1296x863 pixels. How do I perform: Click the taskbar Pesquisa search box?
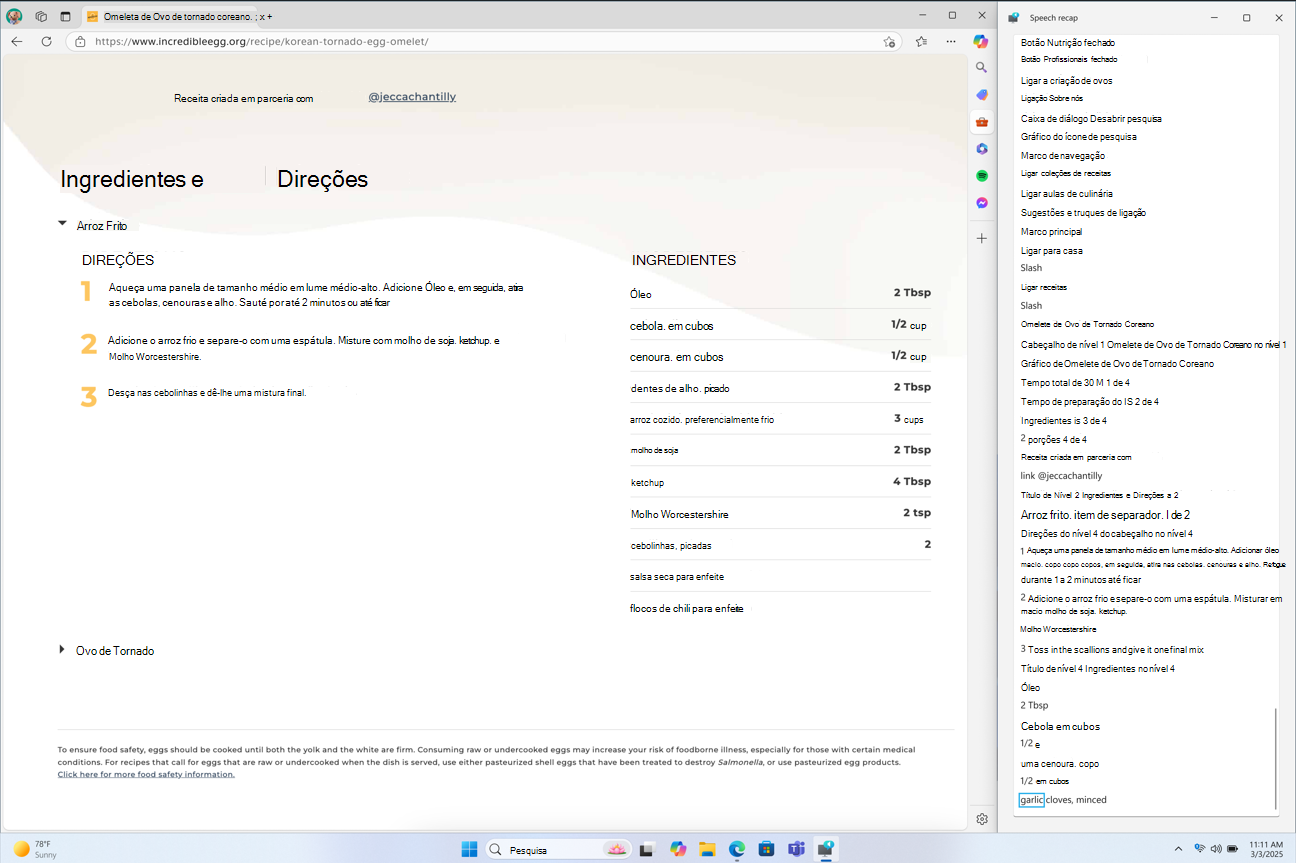coord(559,849)
